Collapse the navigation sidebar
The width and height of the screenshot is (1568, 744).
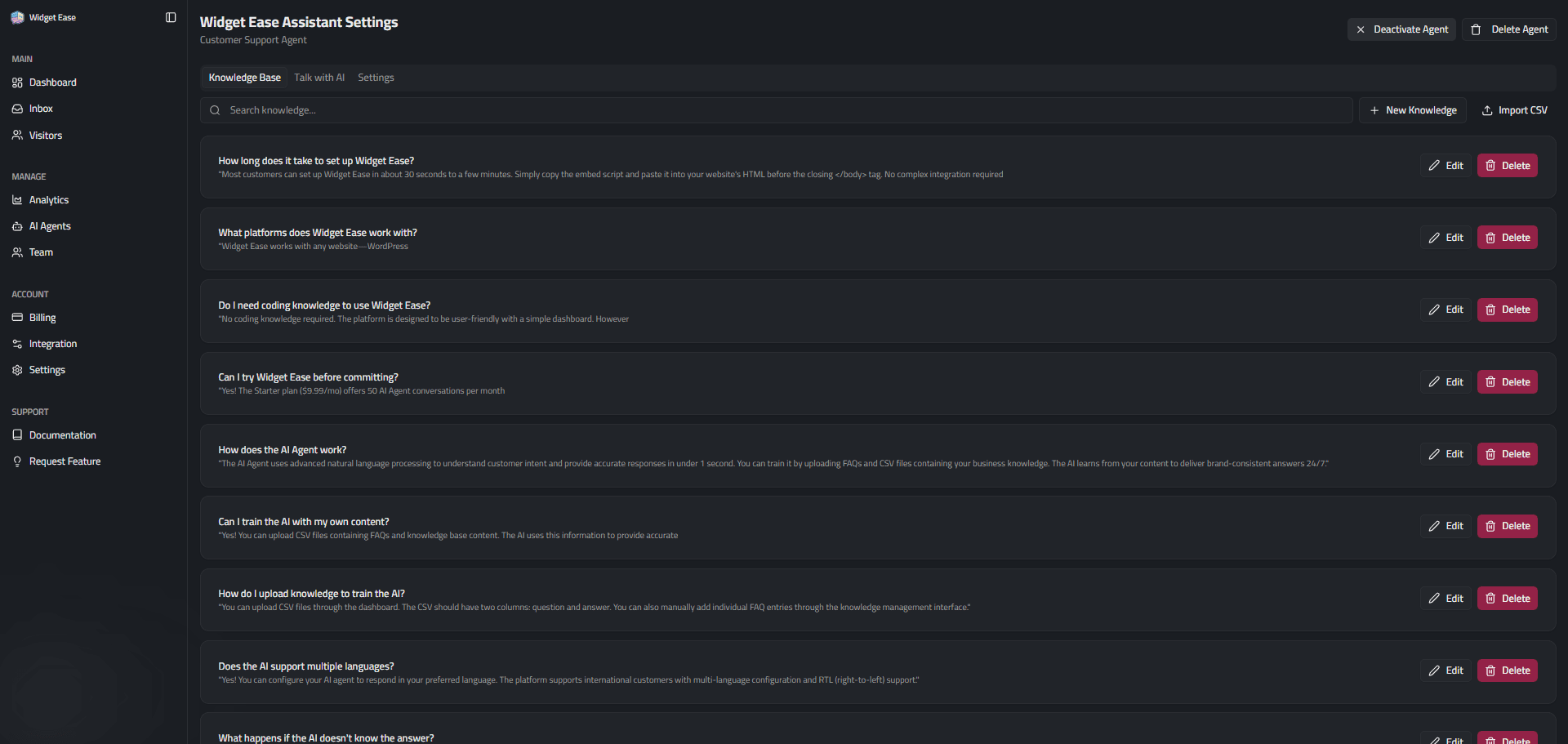pos(170,16)
